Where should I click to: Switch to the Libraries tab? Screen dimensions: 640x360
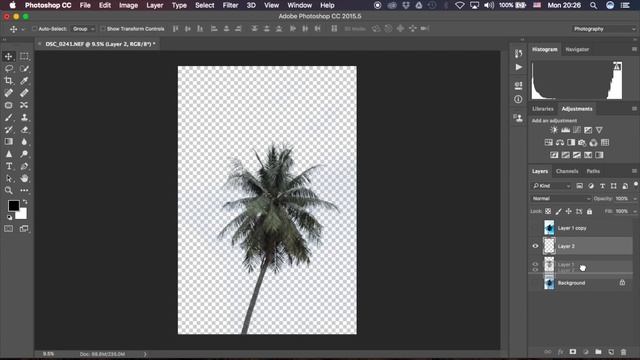pyautogui.click(x=542, y=109)
